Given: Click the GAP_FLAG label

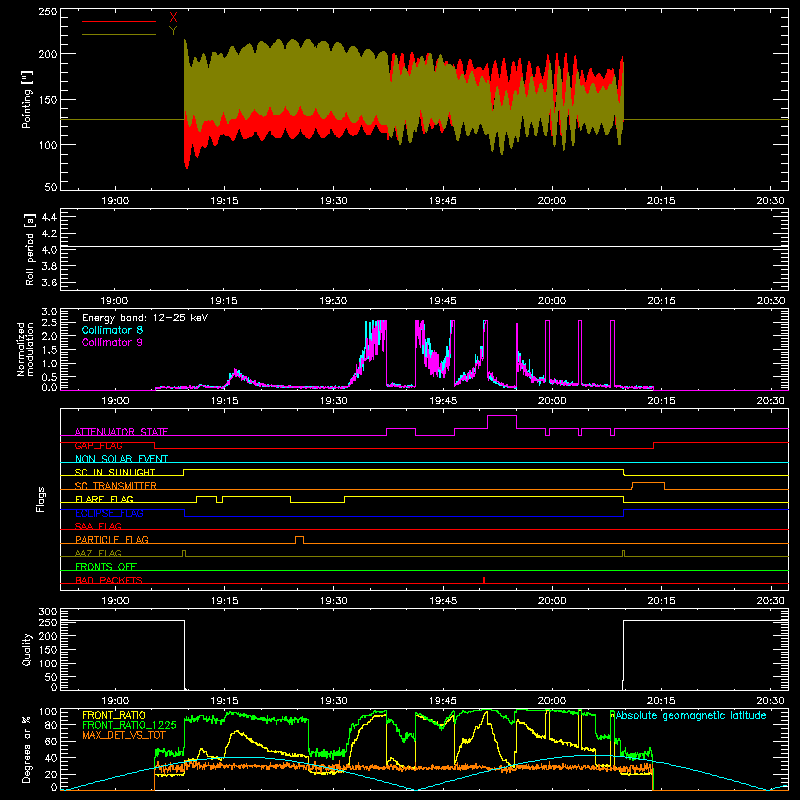Looking at the screenshot, I should 98,445.
